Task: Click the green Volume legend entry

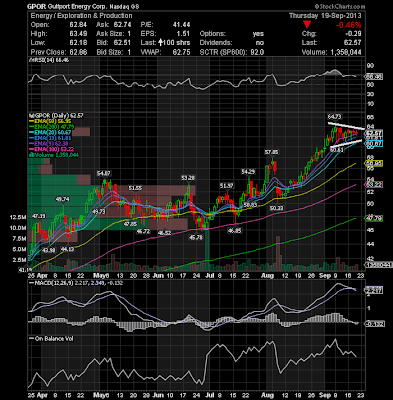Action: (54, 155)
